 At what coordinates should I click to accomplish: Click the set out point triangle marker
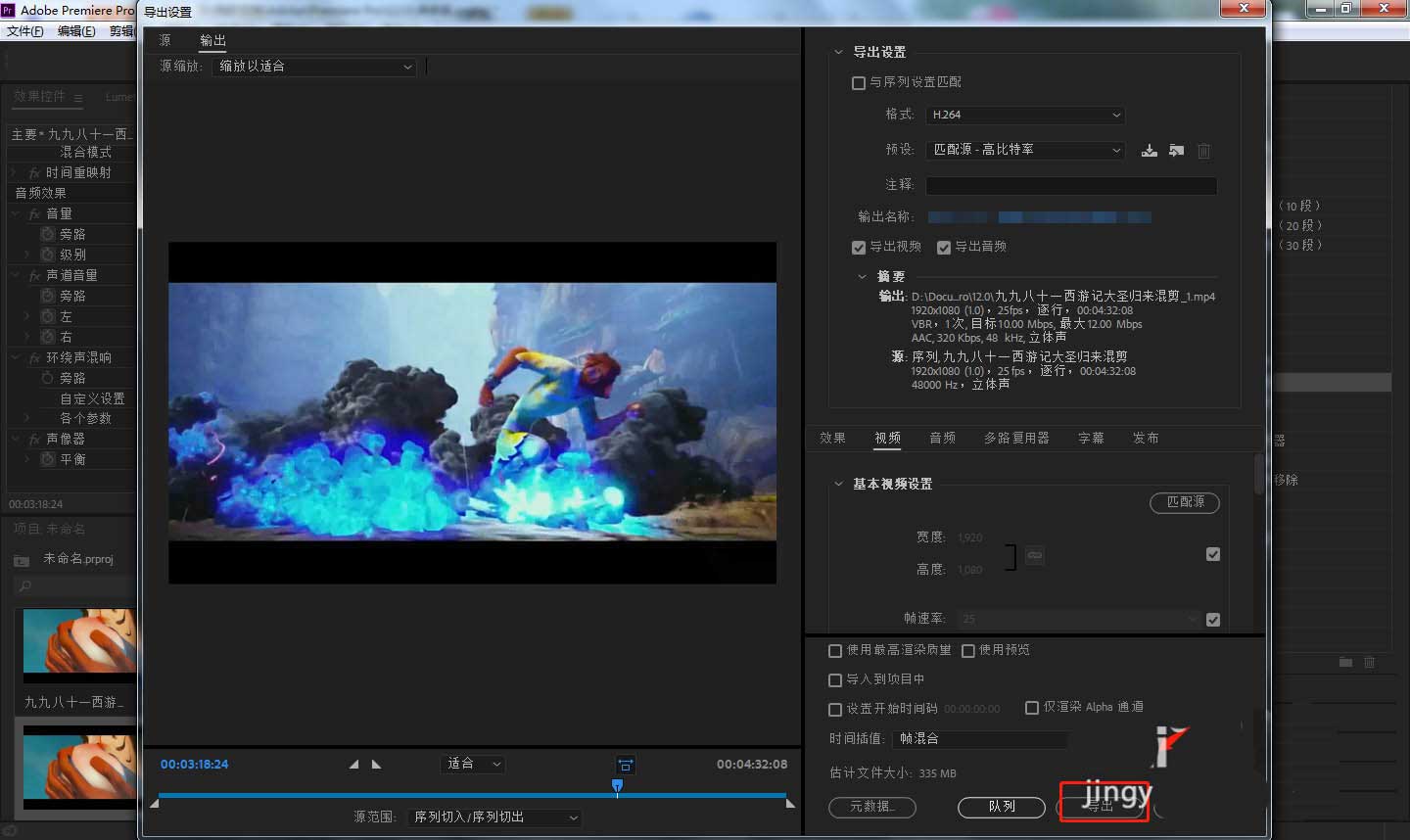tap(376, 764)
